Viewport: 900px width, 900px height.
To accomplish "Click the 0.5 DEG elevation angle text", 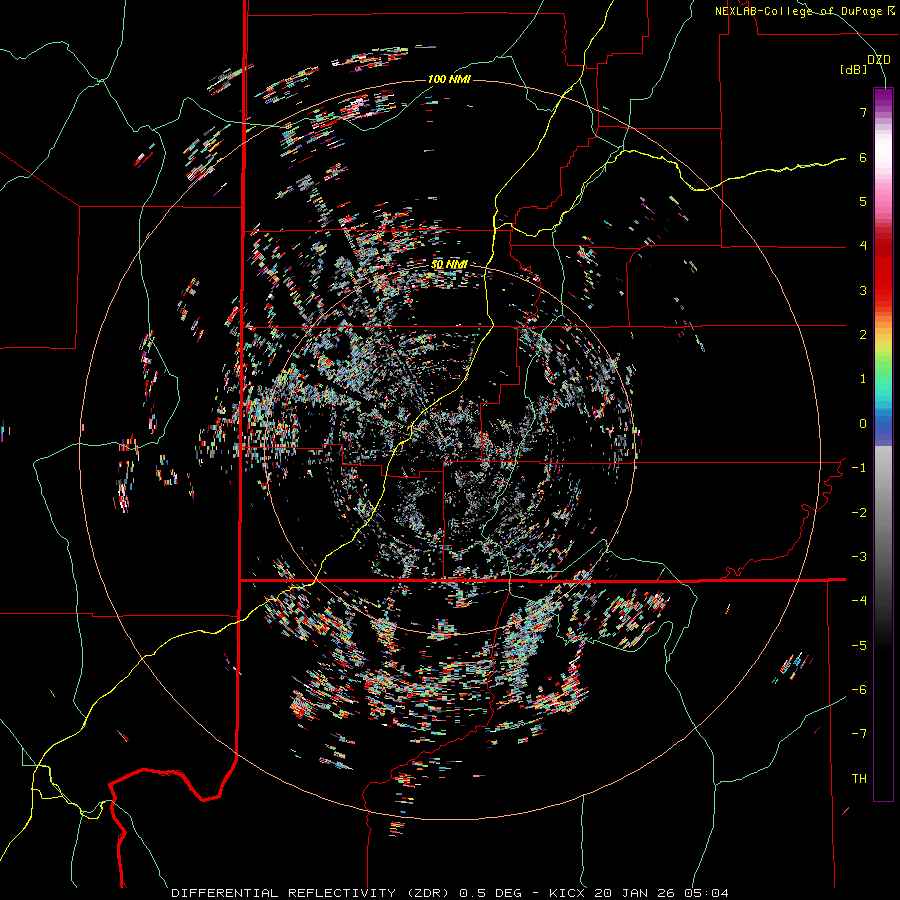I will [x=490, y=893].
